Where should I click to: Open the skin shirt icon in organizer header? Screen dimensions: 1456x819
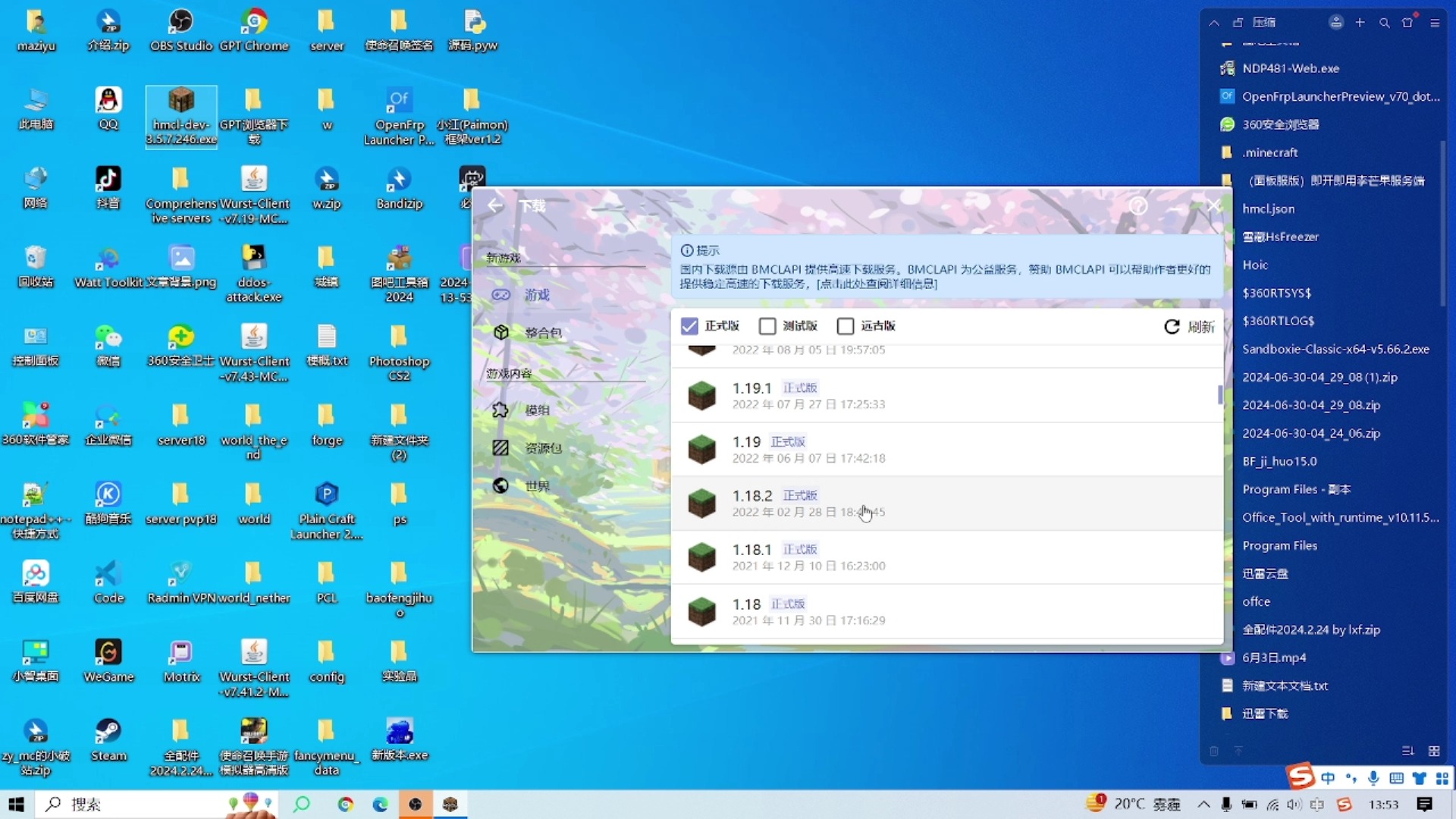[1408, 22]
